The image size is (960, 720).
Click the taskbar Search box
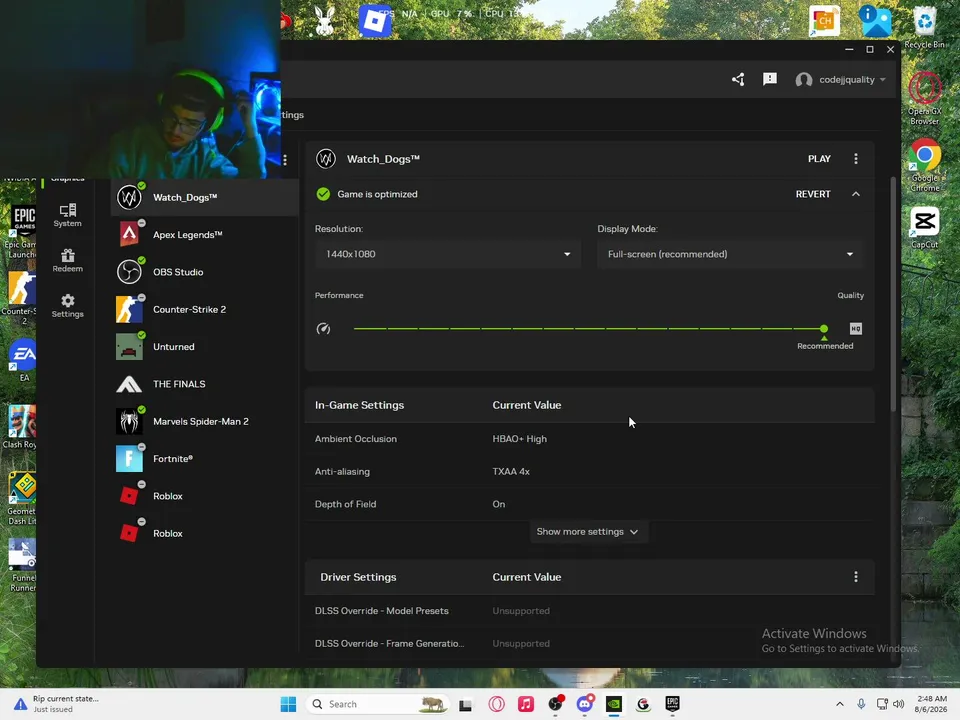(377, 704)
